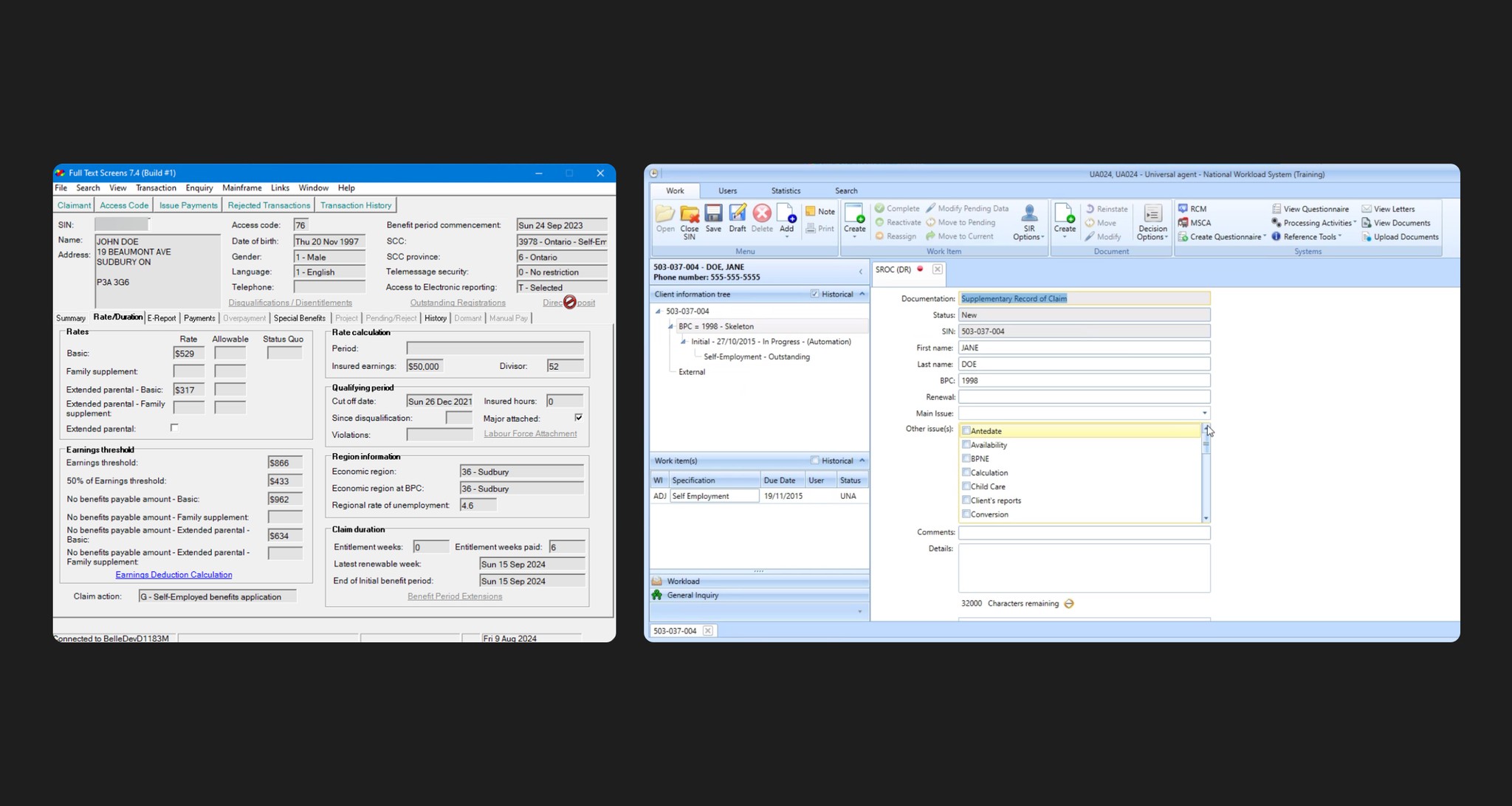Open SIR Options user icon
1512x806 pixels.
pyautogui.click(x=1028, y=214)
